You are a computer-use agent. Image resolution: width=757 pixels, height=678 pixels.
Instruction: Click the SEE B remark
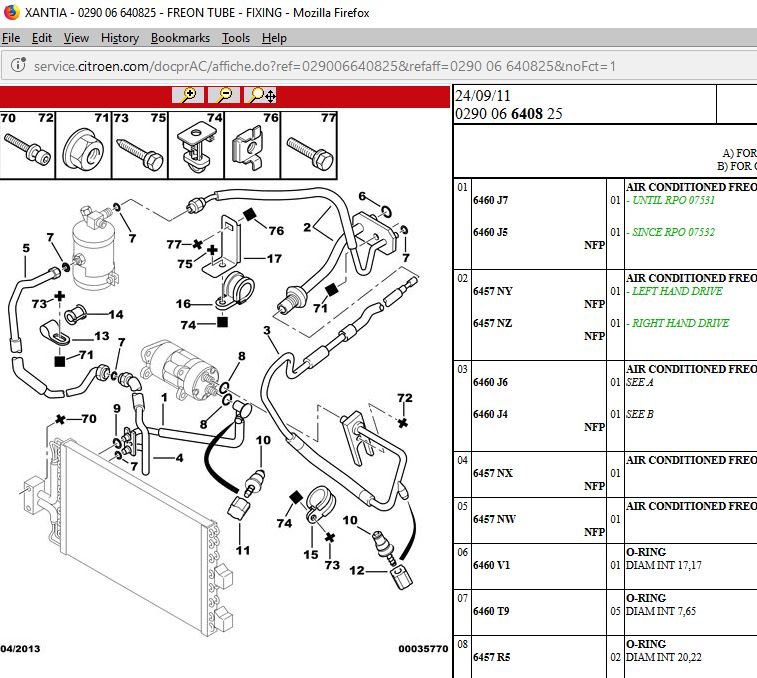(x=640, y=414)
